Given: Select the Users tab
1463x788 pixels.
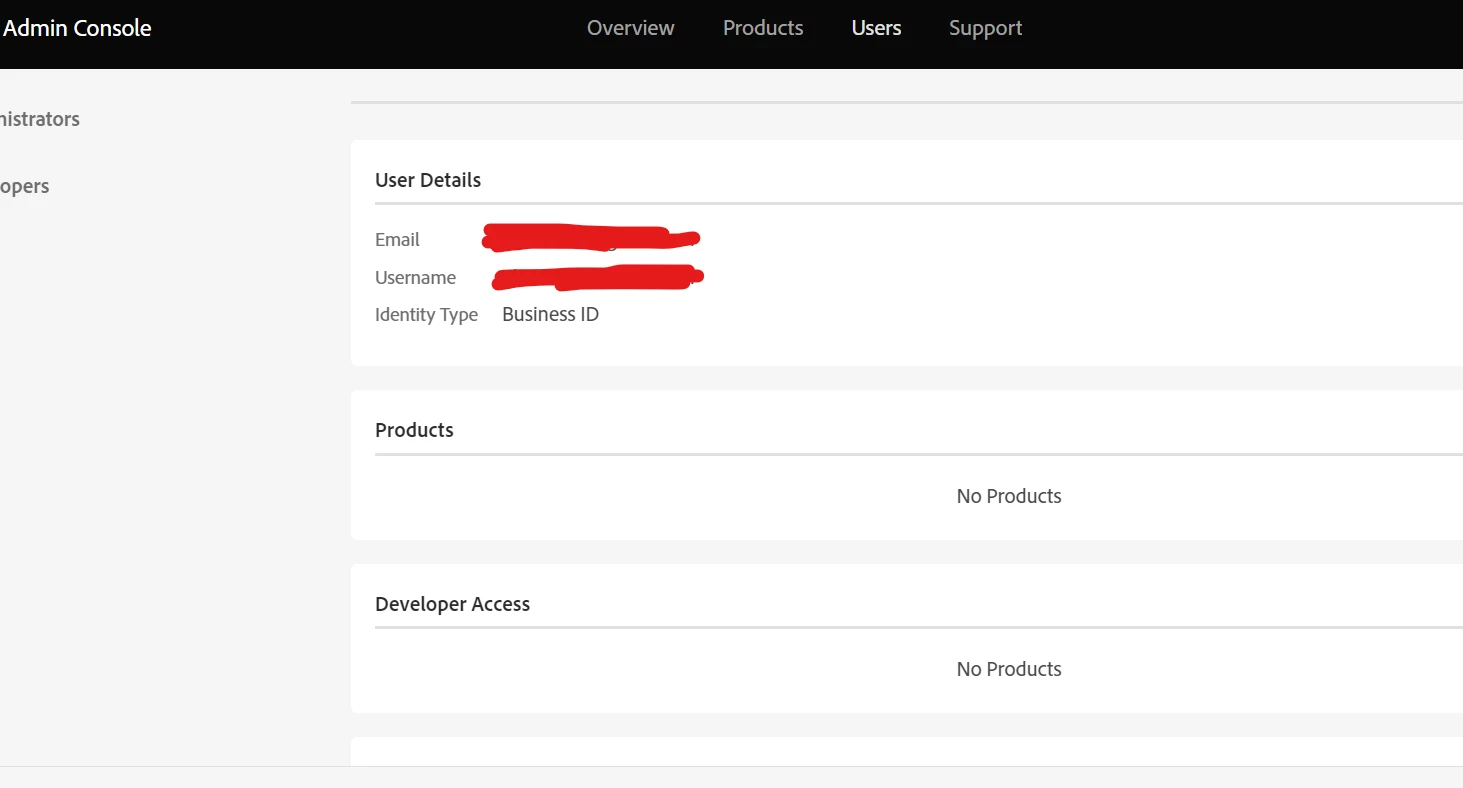Looking at the screenshot, I should [876, 28].
